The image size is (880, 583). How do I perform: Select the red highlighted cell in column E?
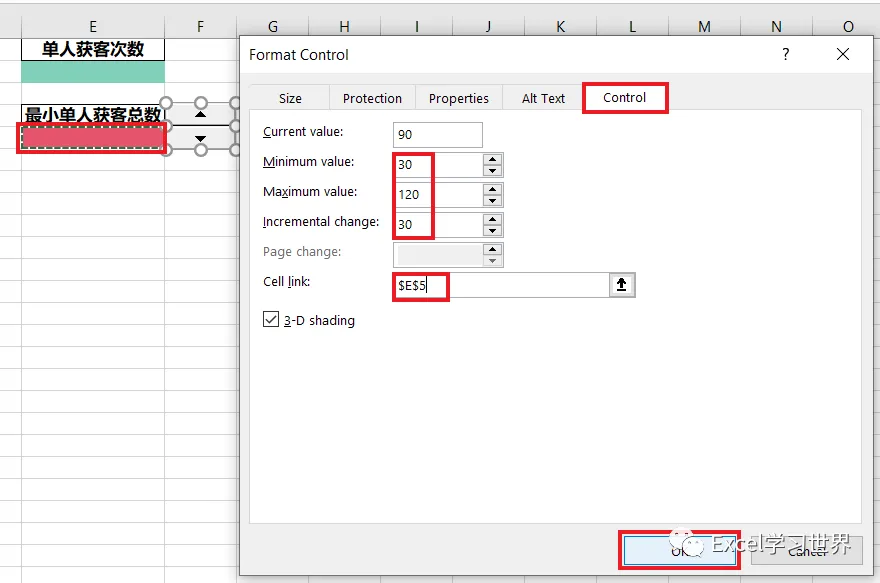93,137
